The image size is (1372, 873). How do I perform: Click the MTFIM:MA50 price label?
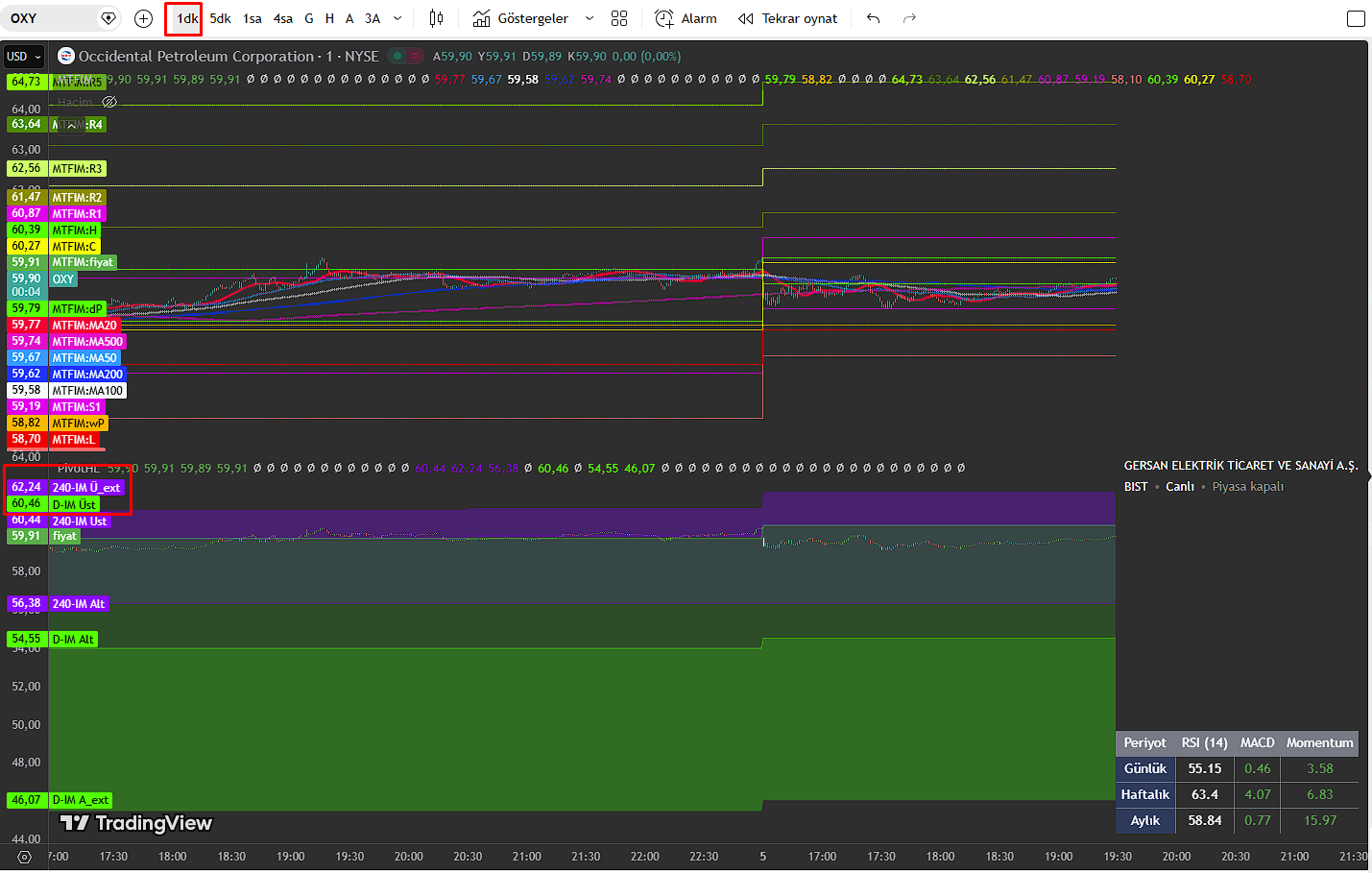84,358
